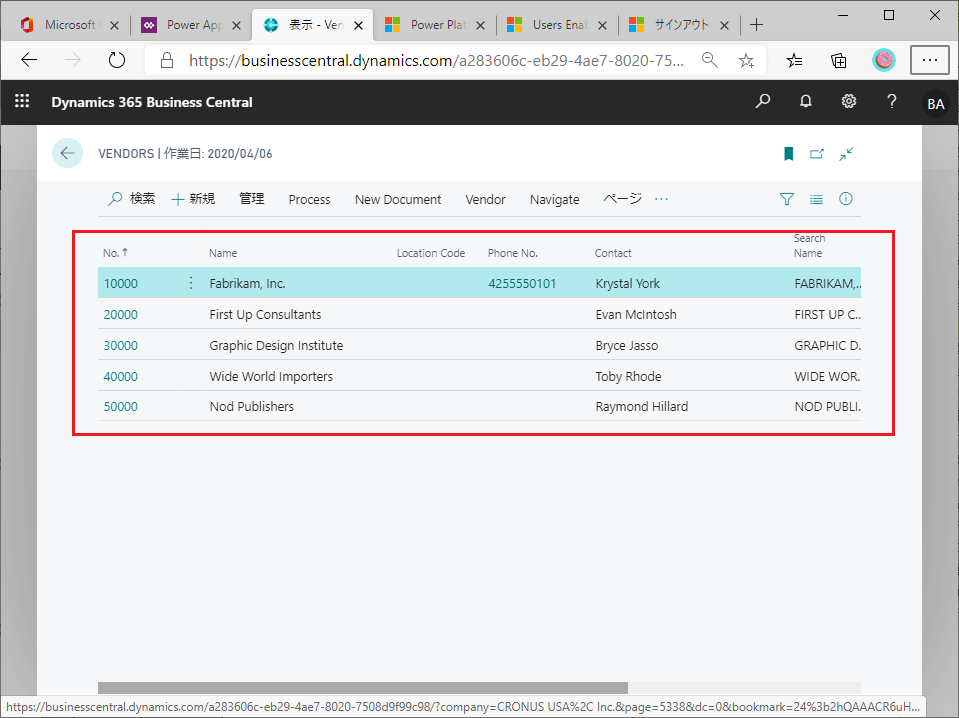959x718 pixels.
Task: Open the Vendors page in a new window
Action: (x=817, y=154)
